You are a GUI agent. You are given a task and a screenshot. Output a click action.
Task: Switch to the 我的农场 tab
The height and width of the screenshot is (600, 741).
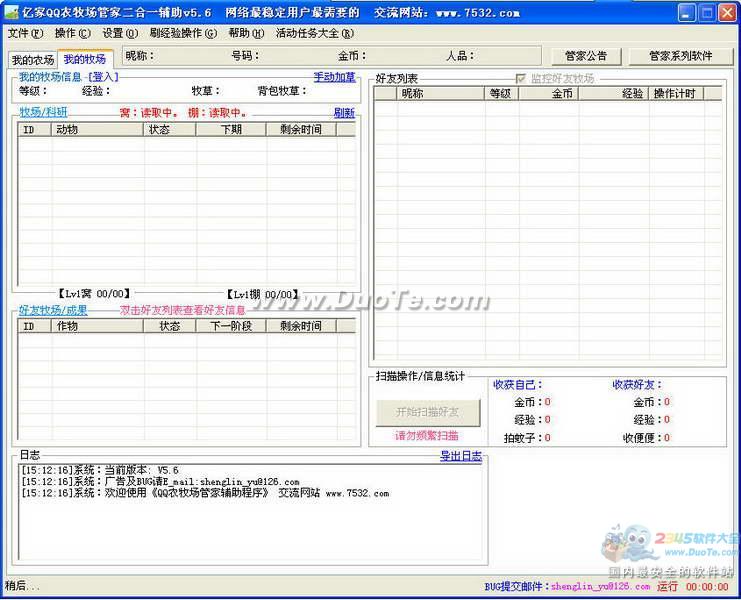click(33, 60)
